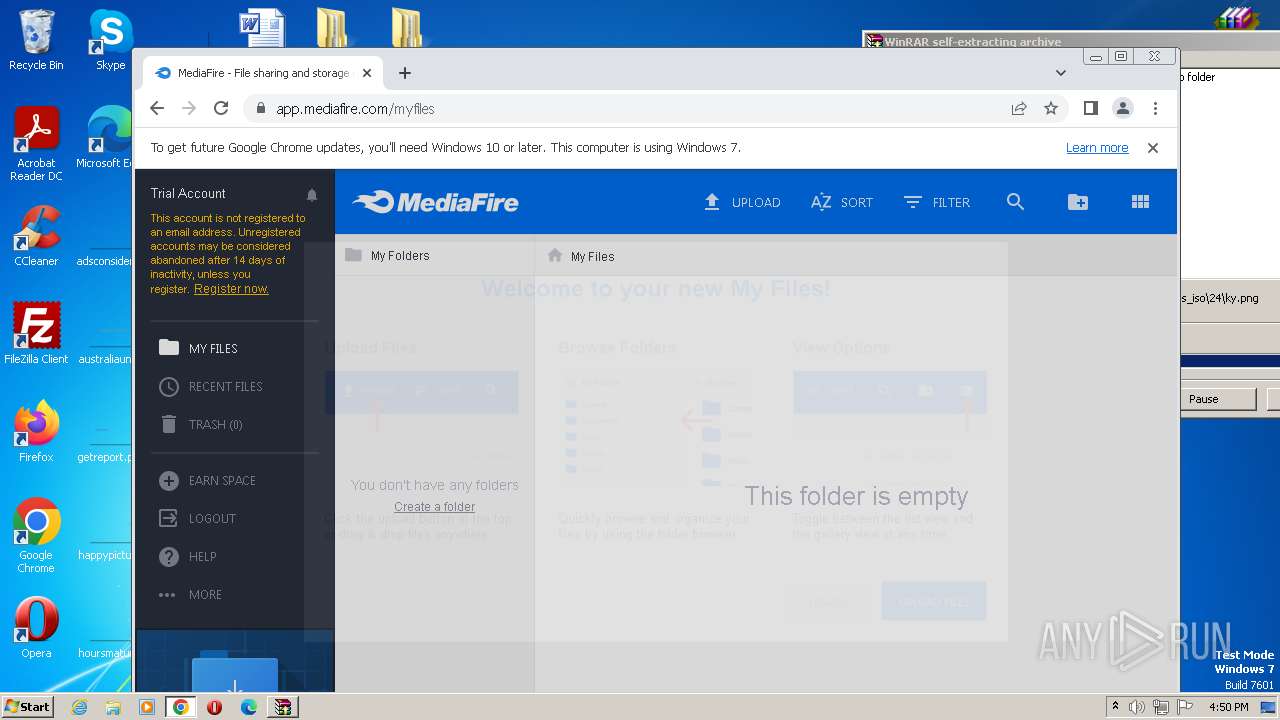Image resolution: width=1280 pixels, height=720 pixels.
Task: Go back in Chrome
Action: [157, 108]
